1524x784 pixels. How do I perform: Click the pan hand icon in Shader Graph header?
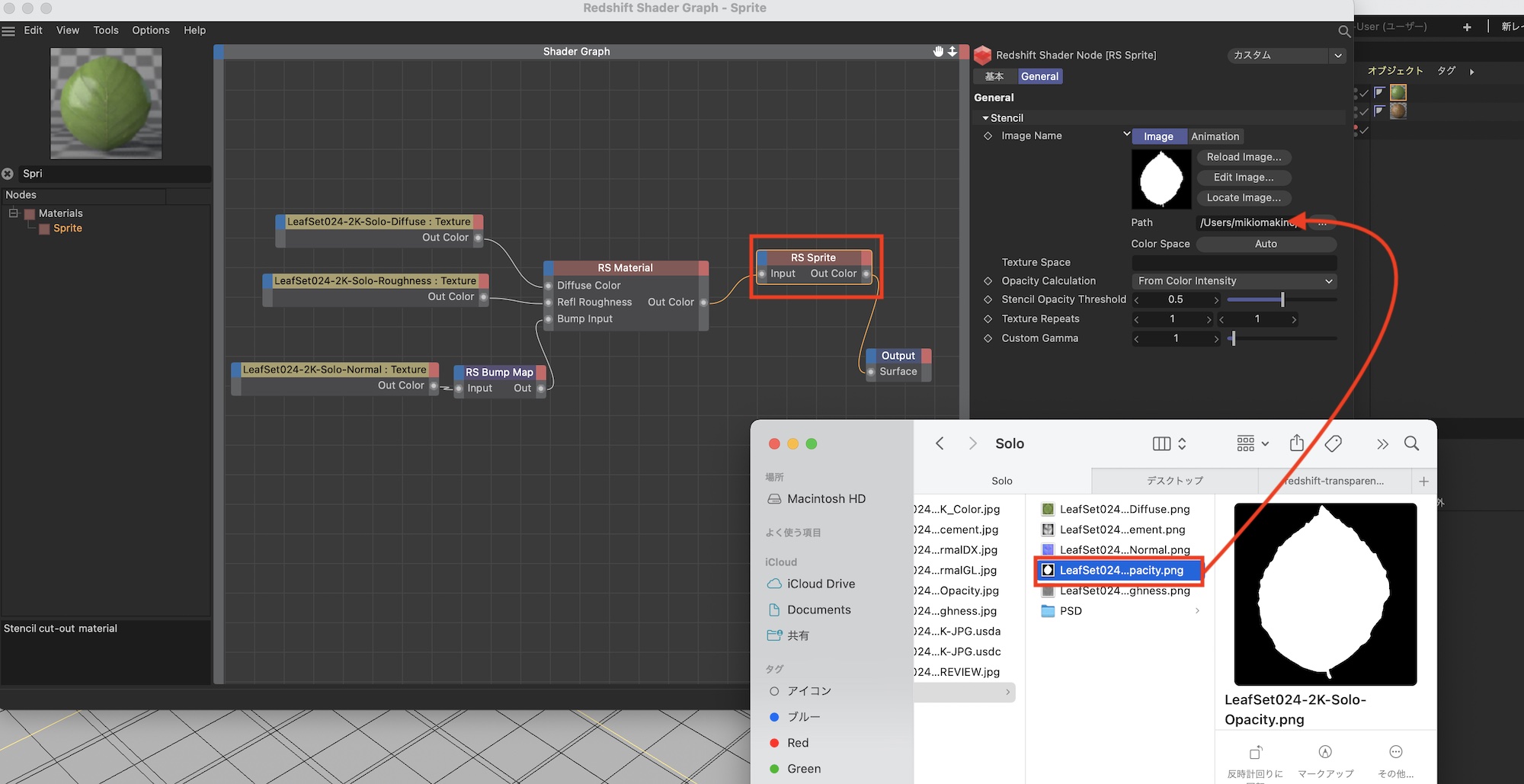[938, 51]
